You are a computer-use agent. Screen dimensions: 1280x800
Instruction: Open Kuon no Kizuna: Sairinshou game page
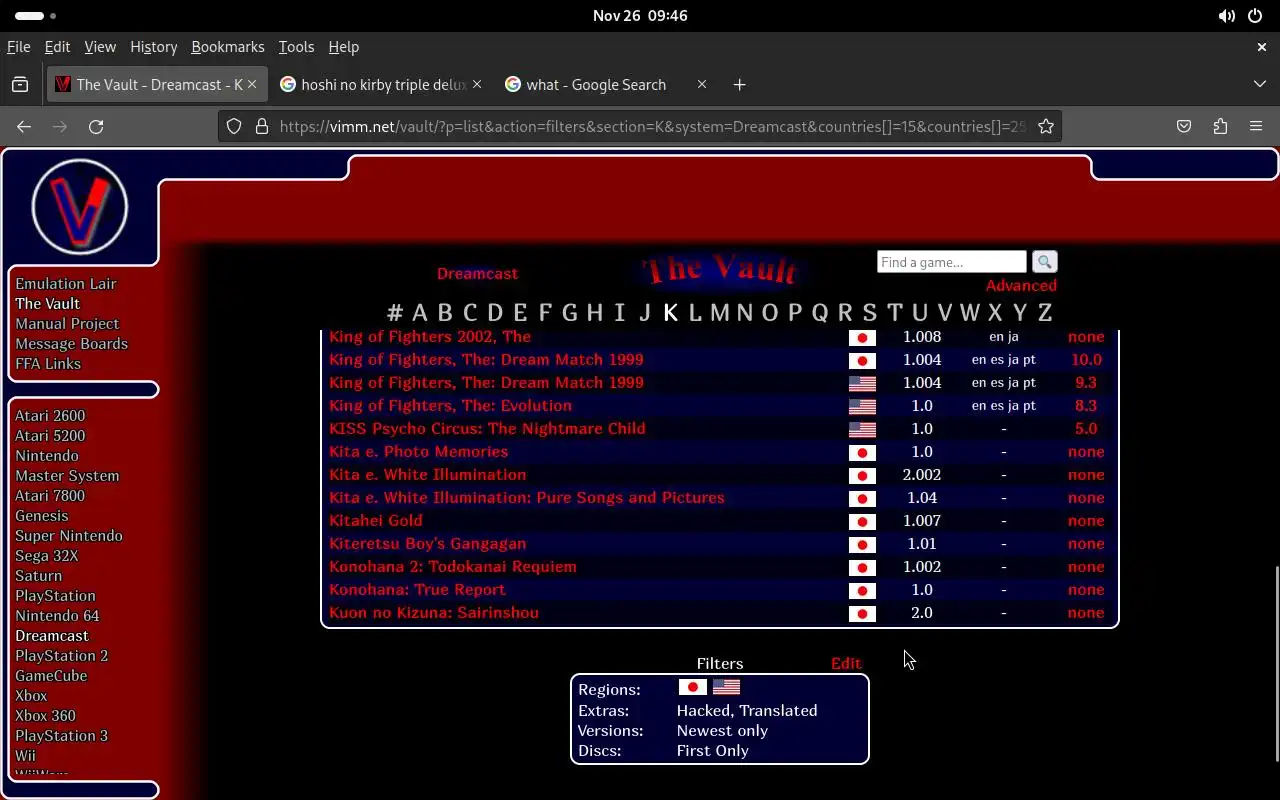434,613
